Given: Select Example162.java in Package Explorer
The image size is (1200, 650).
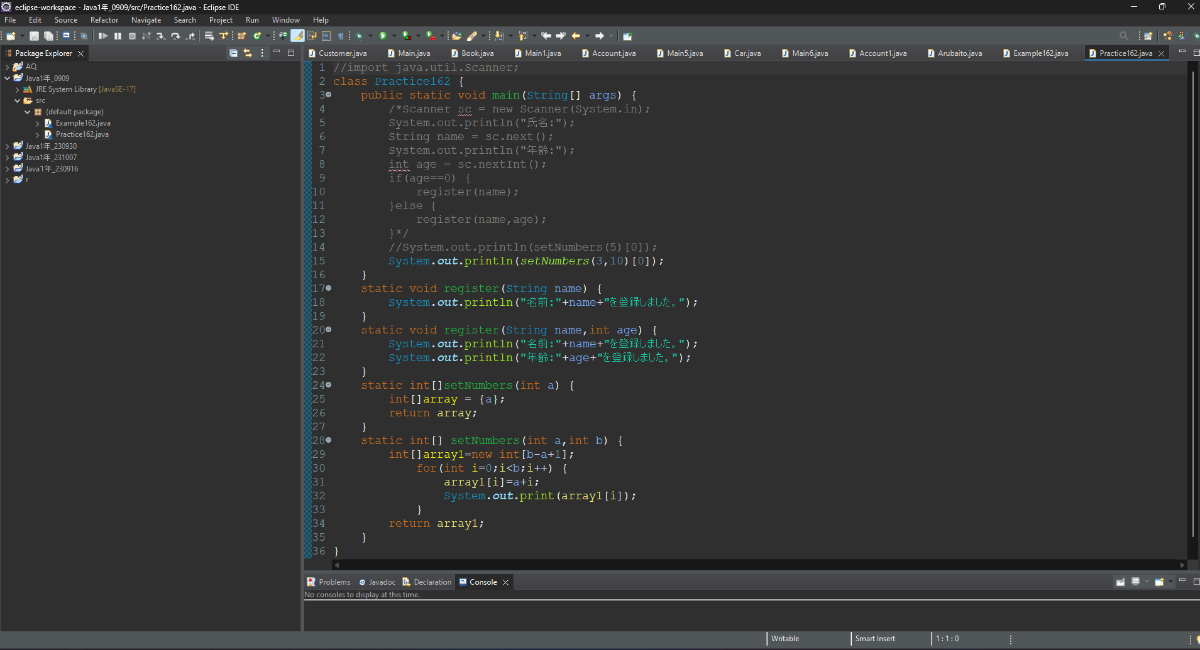Looking at the screenshot, I should click(82, 123).
